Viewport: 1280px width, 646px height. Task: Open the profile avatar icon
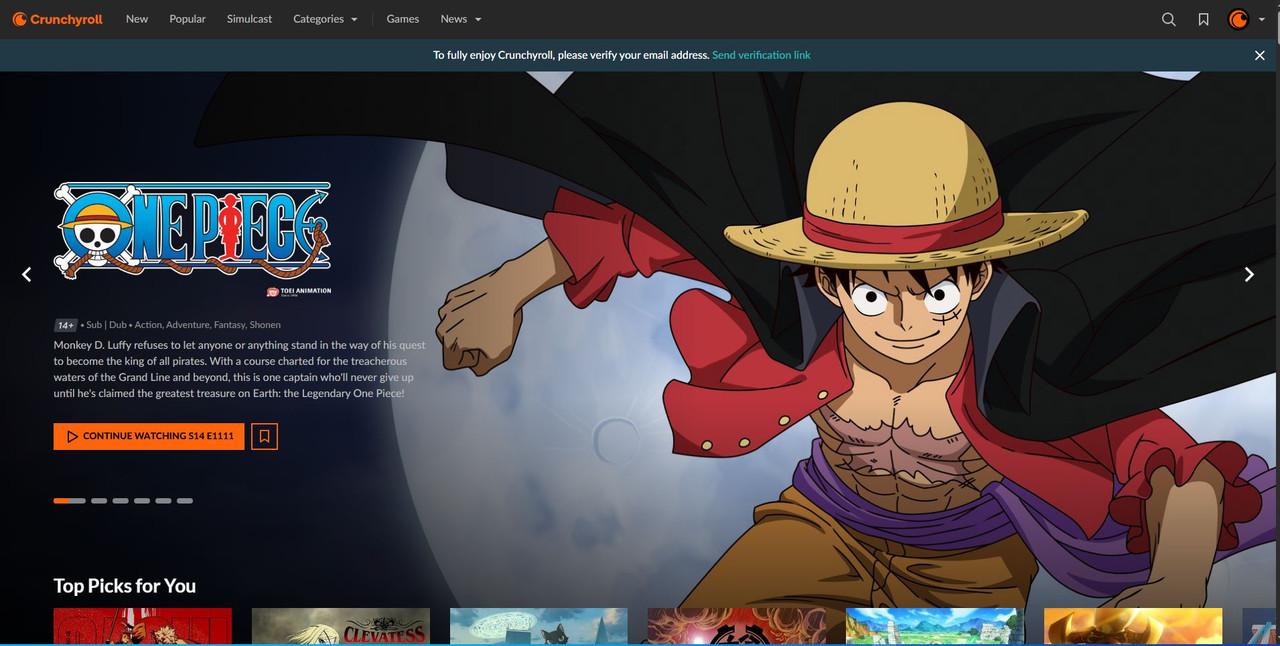[1238, 19]
